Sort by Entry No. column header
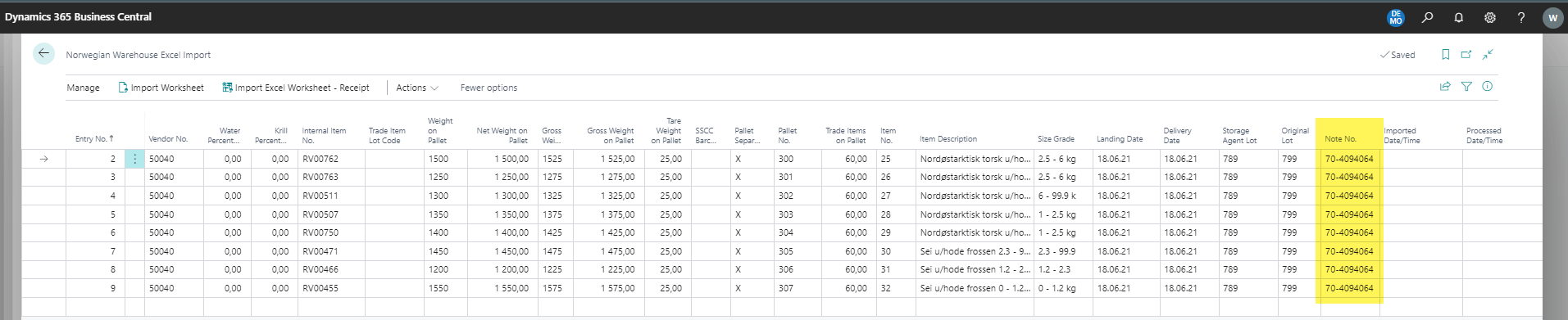 coord(94,139)
